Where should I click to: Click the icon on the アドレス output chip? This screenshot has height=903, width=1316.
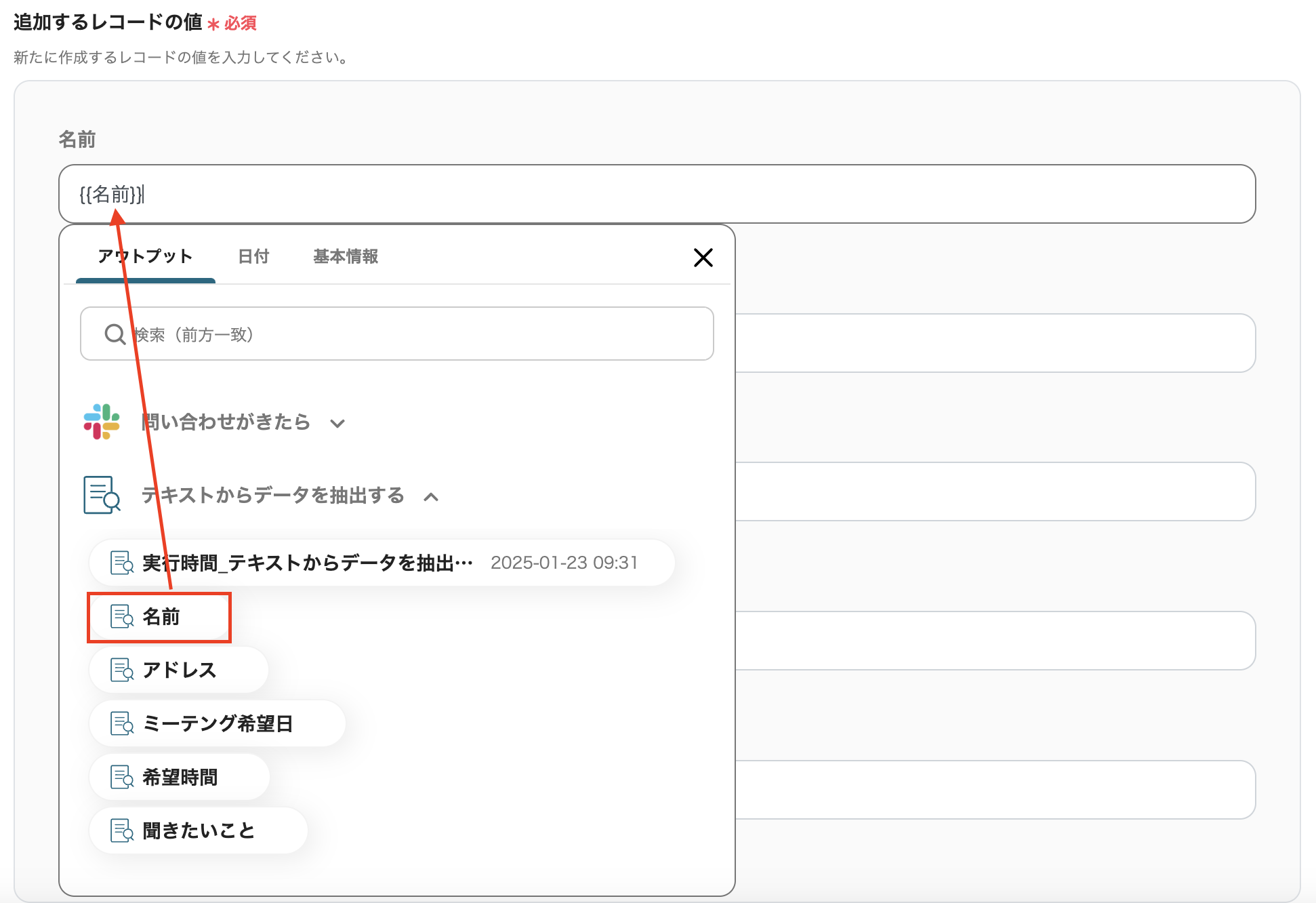pyautogui.click(x=122, y=670)
